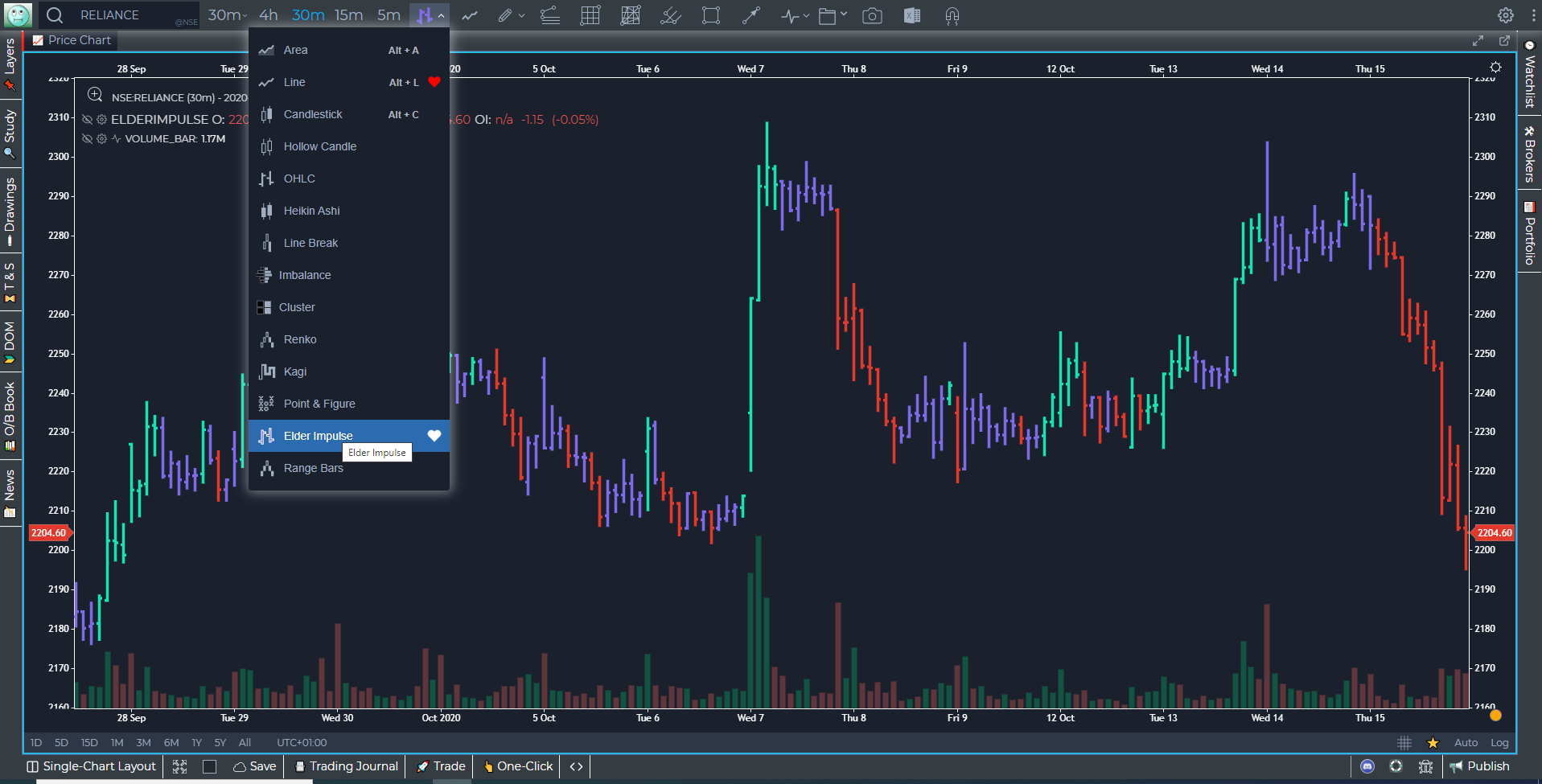Open ELDERIMPULSE series settings gear

(x=101, y=119)
